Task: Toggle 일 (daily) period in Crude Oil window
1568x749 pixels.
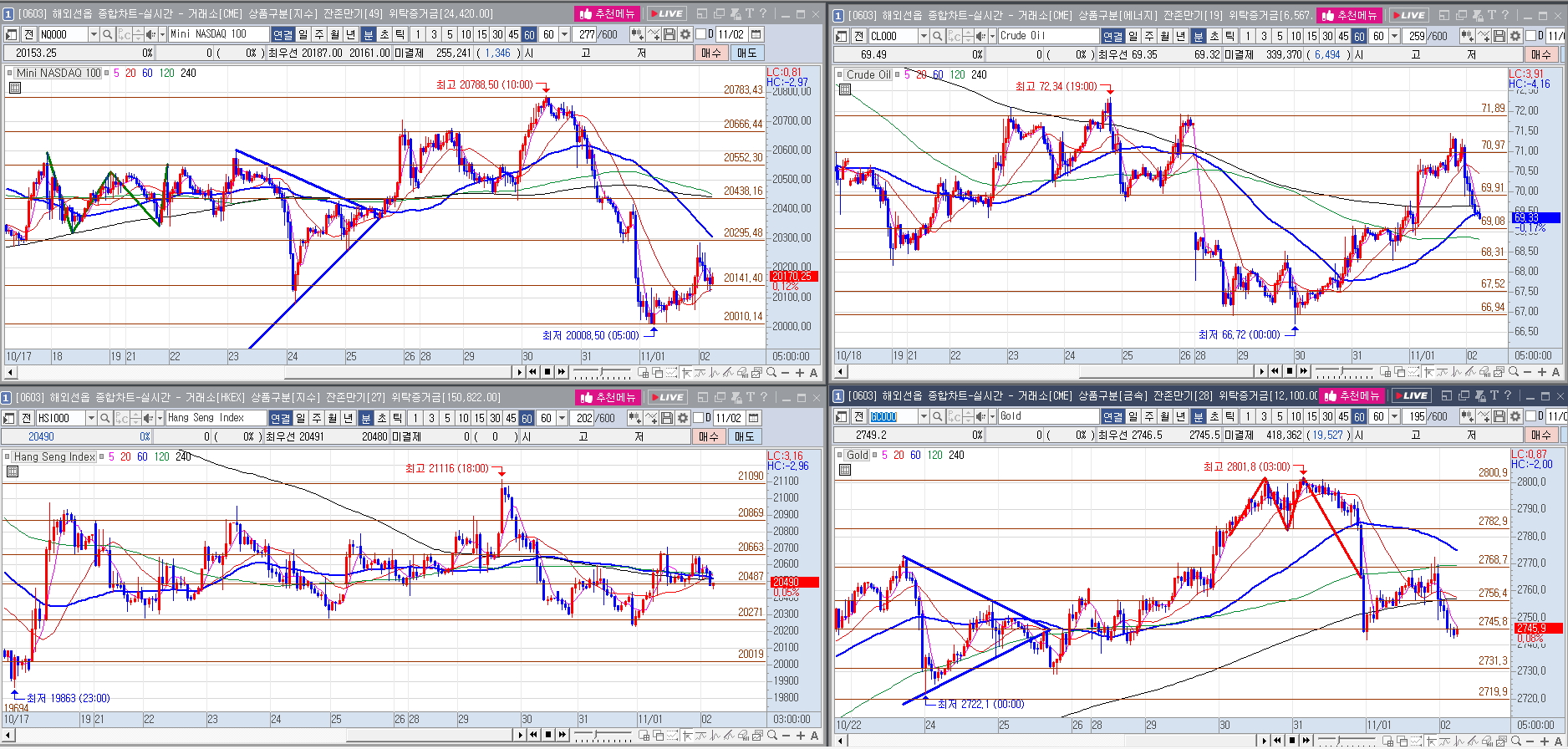Action: (1133, 35)
